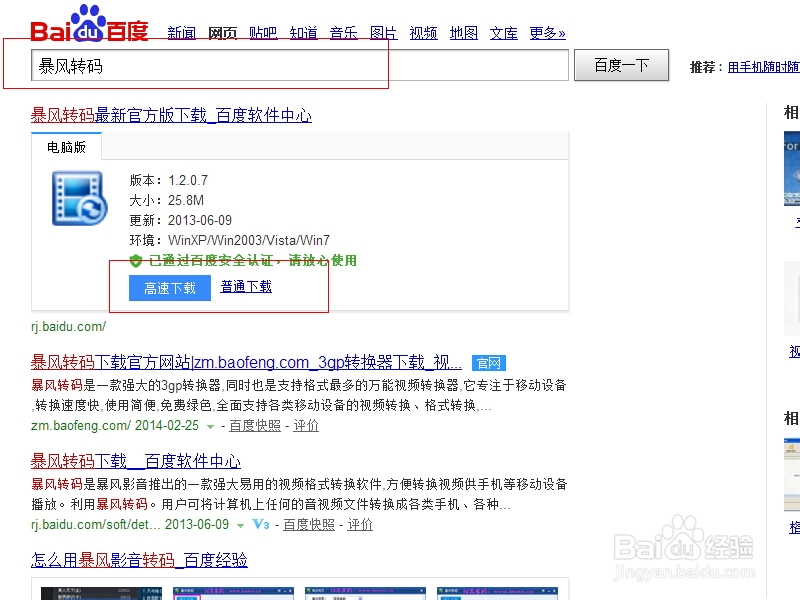Expand arrow beside zm.baofeng.com 2014-02-25

[210, 427]
